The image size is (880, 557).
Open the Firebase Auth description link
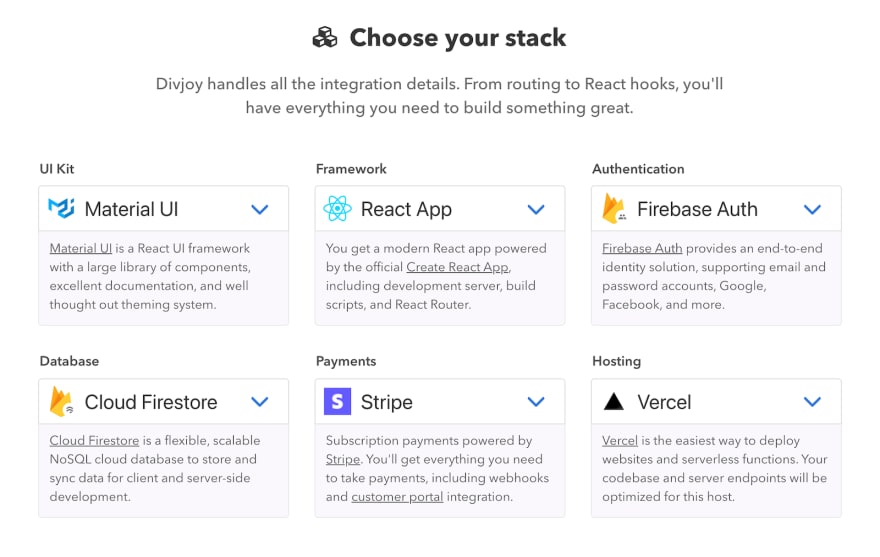[x=642, y=248]
